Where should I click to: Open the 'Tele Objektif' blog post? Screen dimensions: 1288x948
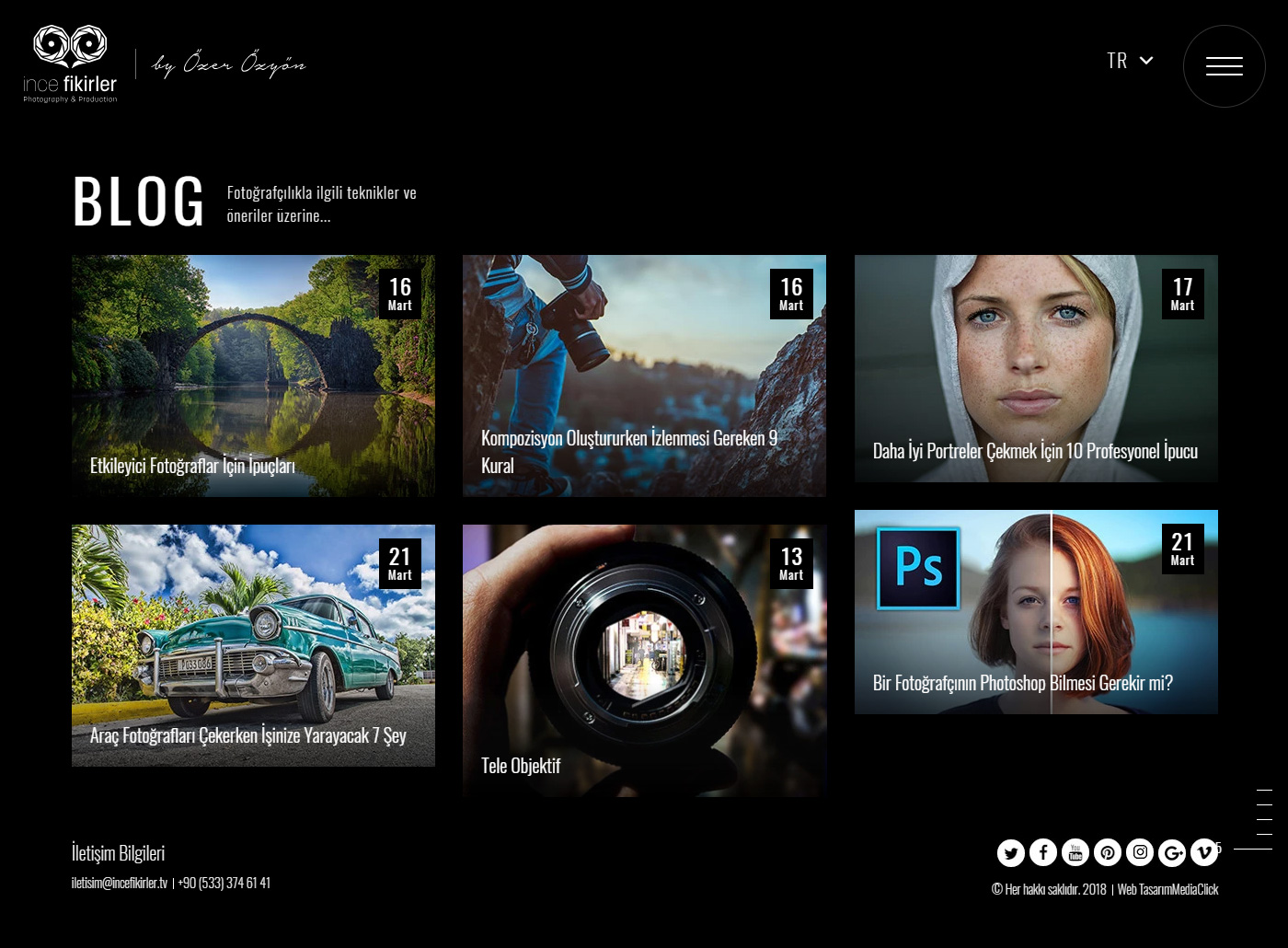click(644, 660)
